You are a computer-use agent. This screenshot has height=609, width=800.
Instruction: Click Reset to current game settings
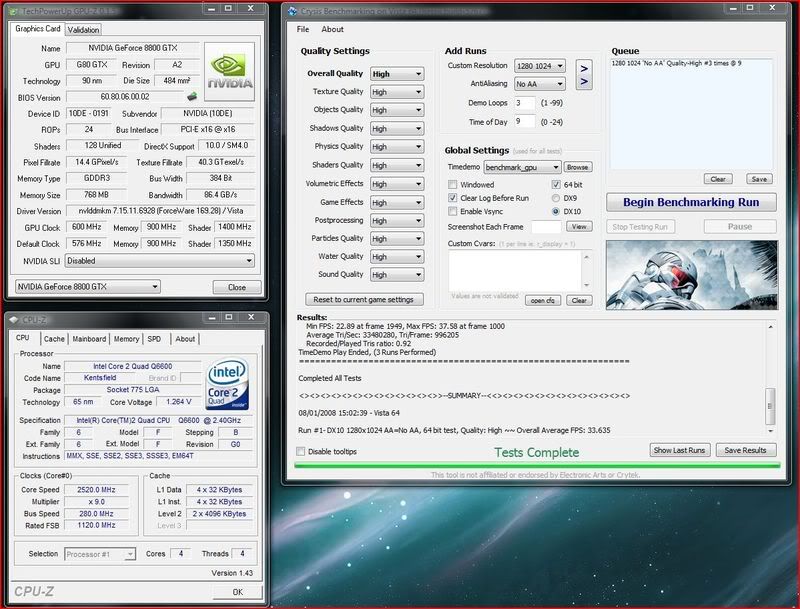pyautogui.click(x=364, y=299)
